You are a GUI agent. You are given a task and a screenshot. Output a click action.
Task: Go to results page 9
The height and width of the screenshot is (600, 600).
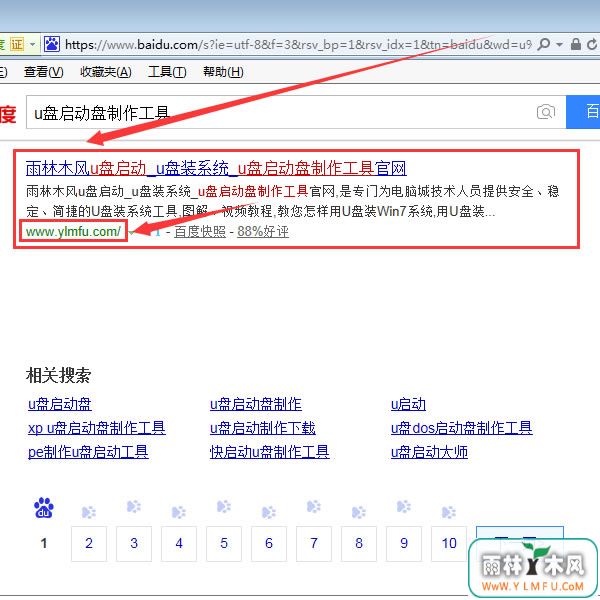click(404, 543)
